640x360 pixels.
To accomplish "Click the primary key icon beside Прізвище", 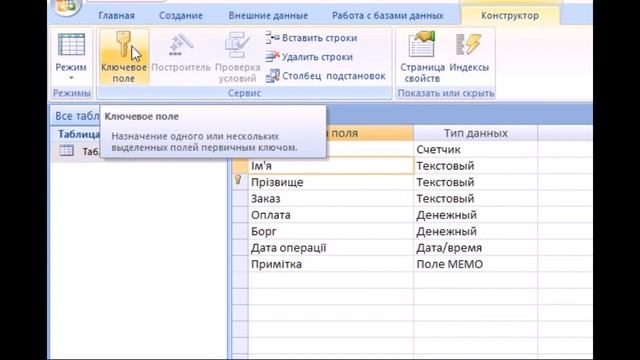I will [x=238, y=180].
